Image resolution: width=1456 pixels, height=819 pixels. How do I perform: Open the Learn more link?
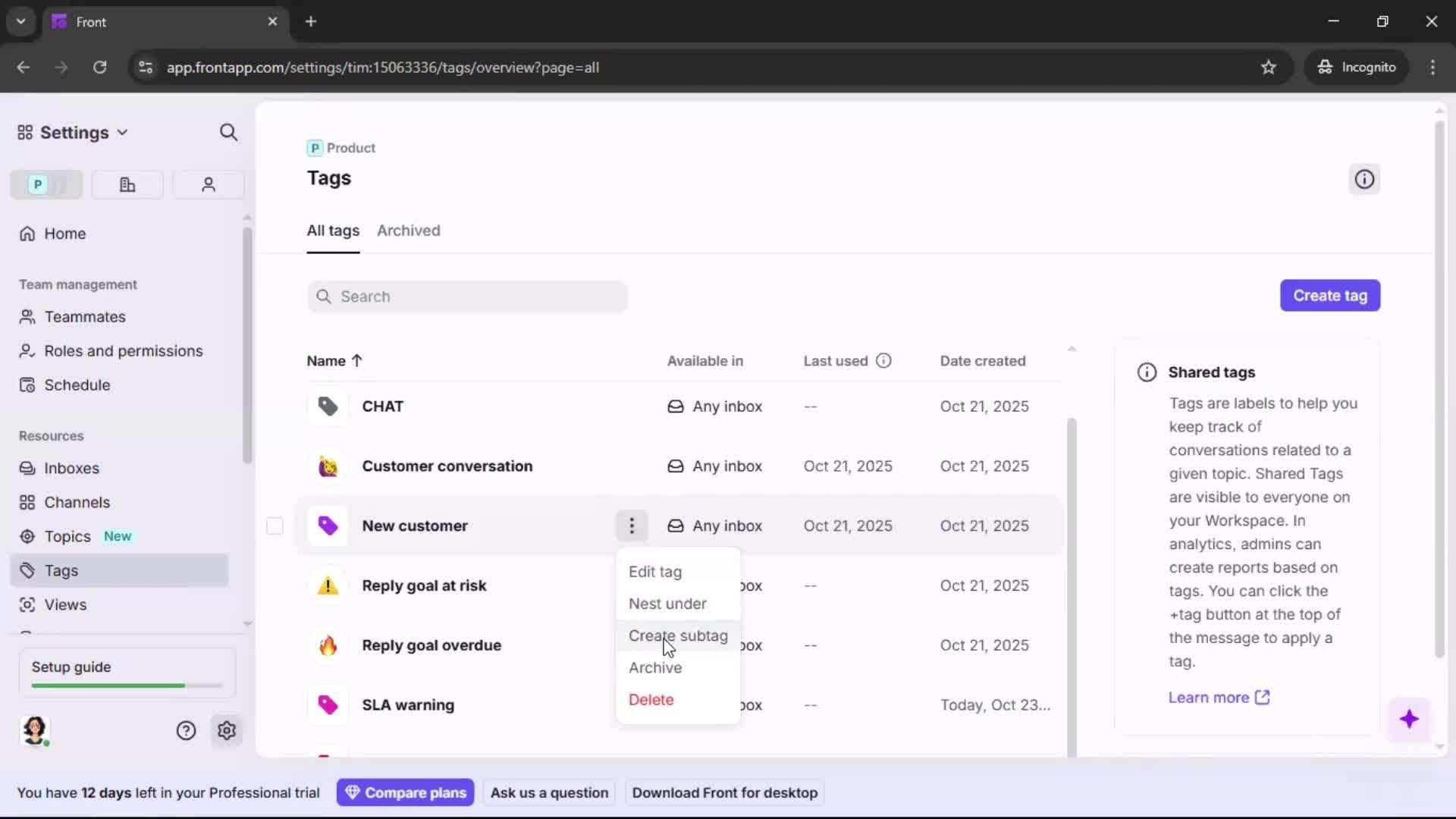pyautogui.click(x=1209, y=698)
